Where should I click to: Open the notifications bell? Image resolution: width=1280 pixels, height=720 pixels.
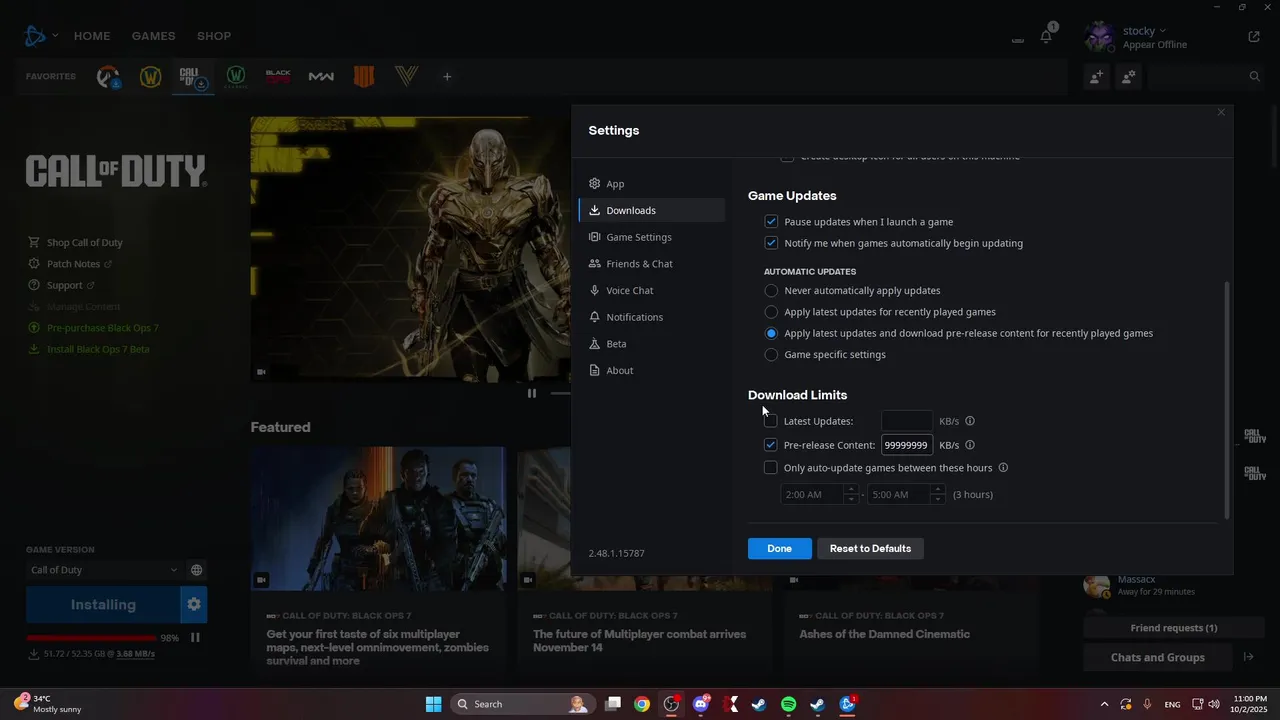coord(1046,37)
